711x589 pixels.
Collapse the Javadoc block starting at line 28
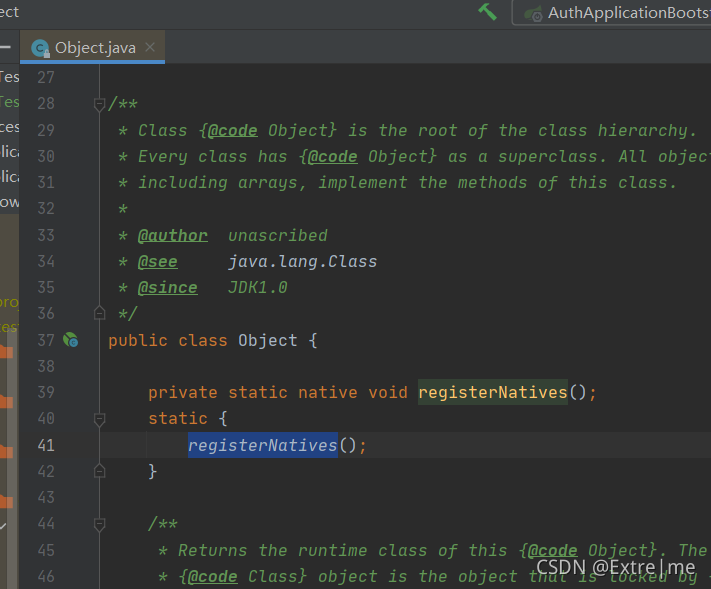coord(99,104)
